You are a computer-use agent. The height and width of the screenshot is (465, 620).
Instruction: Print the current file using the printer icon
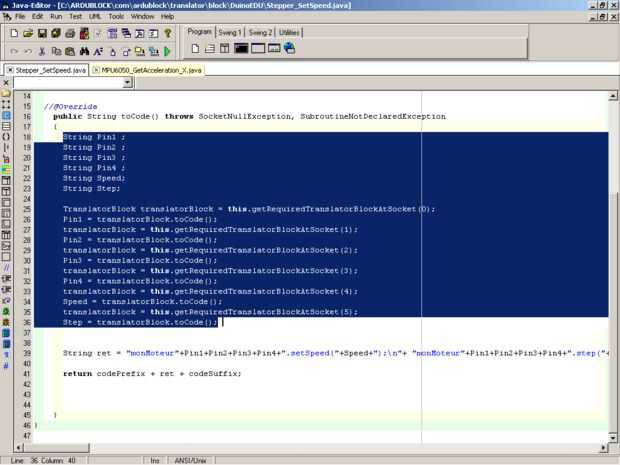point(70,34)
